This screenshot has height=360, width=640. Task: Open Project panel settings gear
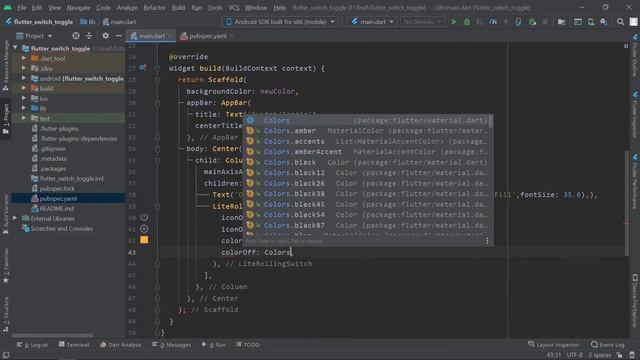[x=105, y=36]
